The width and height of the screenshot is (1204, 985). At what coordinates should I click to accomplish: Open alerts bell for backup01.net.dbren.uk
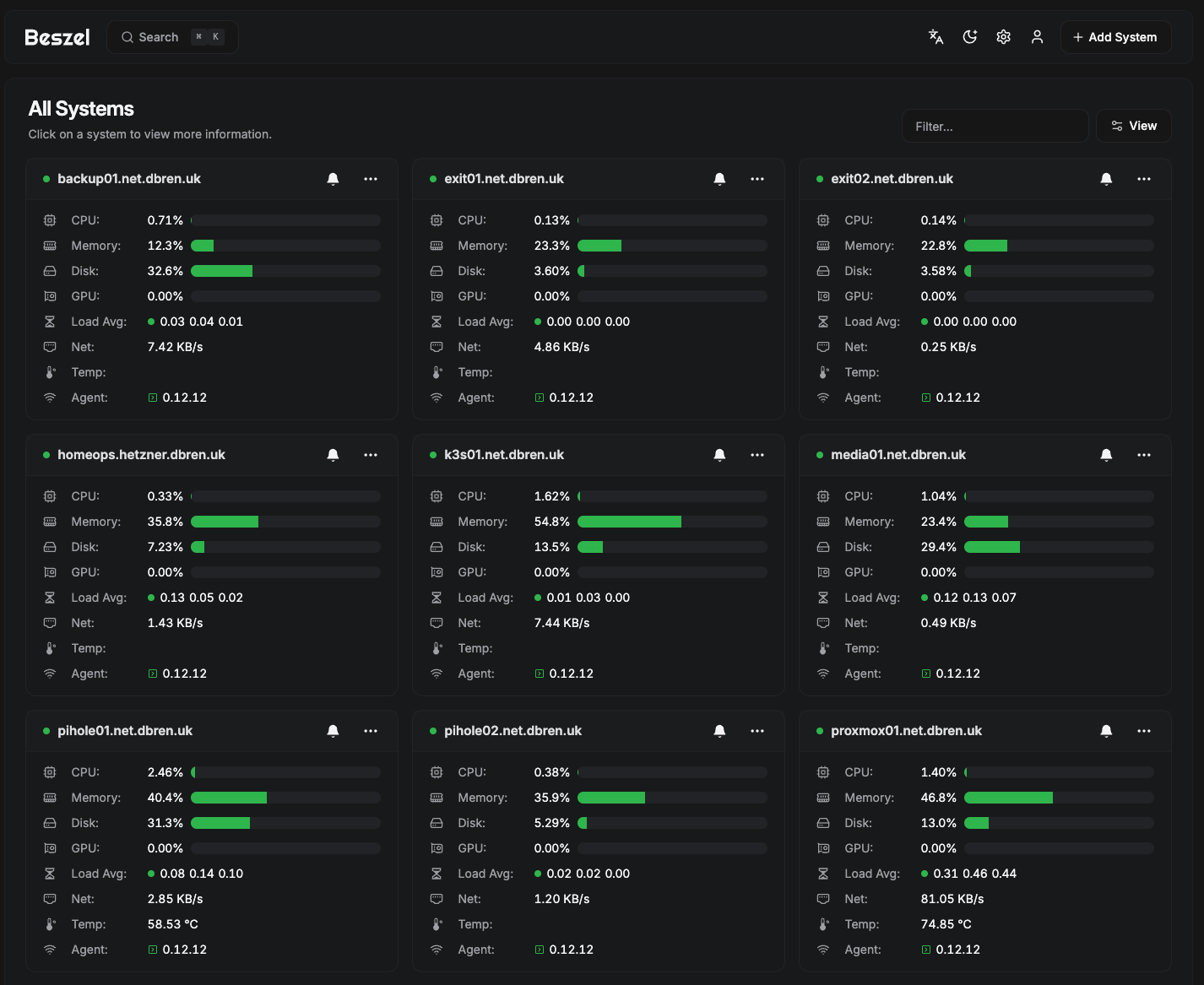pyautogui.click(x=333, y=179)
